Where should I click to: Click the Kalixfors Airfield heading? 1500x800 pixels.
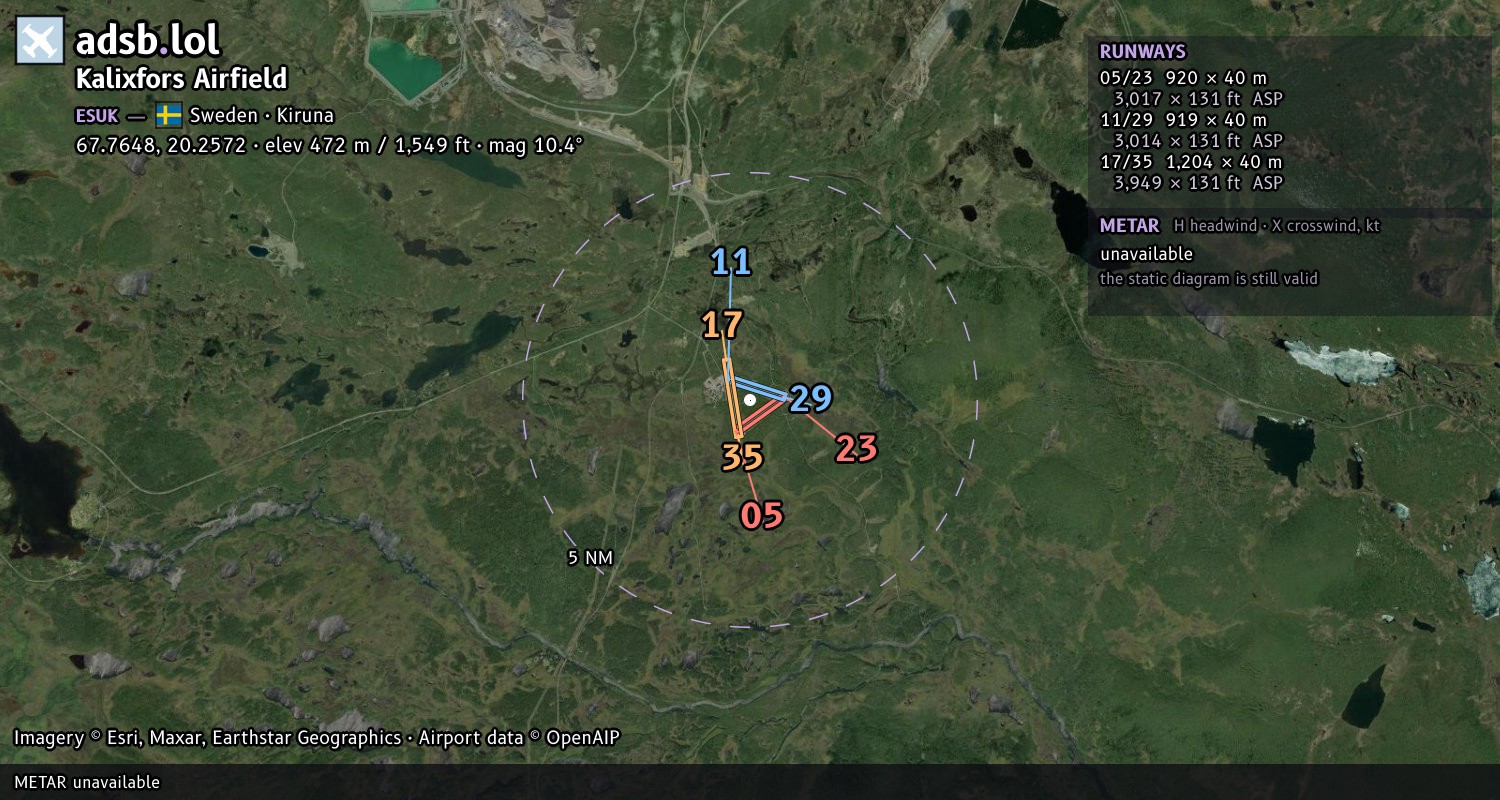[181, 79]
